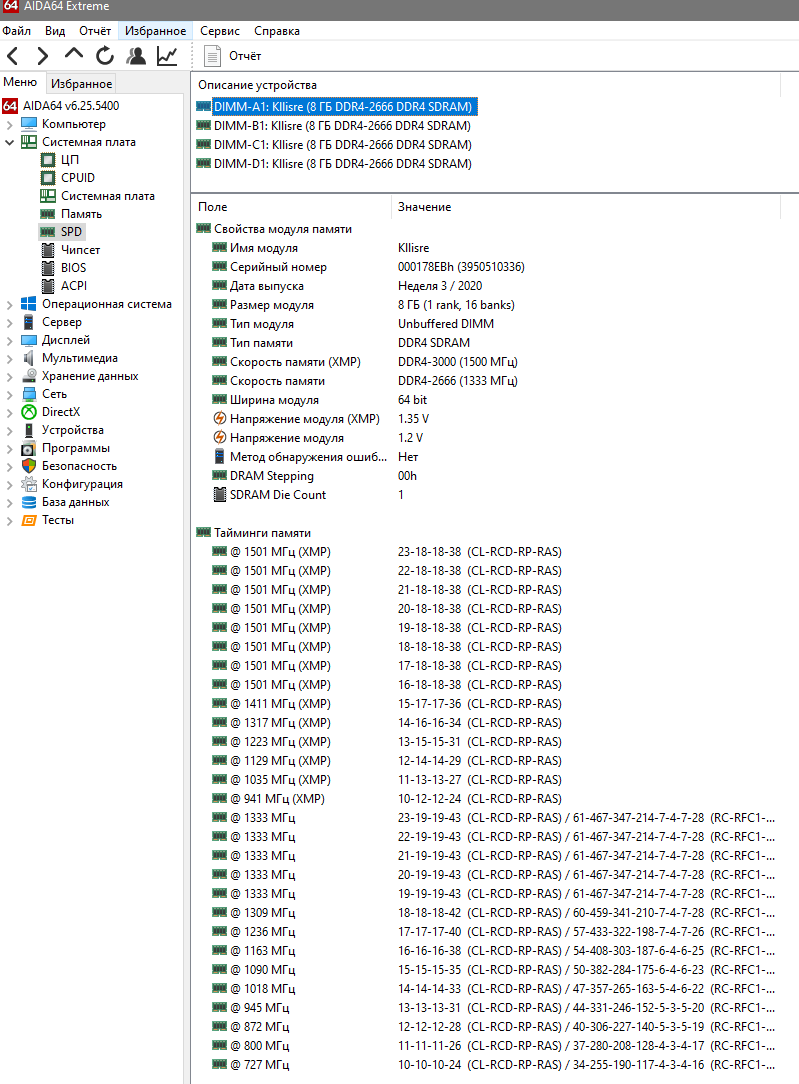Select the ЦП processor icon in tree
The image size is (799, 1084).
coord(48,160)
